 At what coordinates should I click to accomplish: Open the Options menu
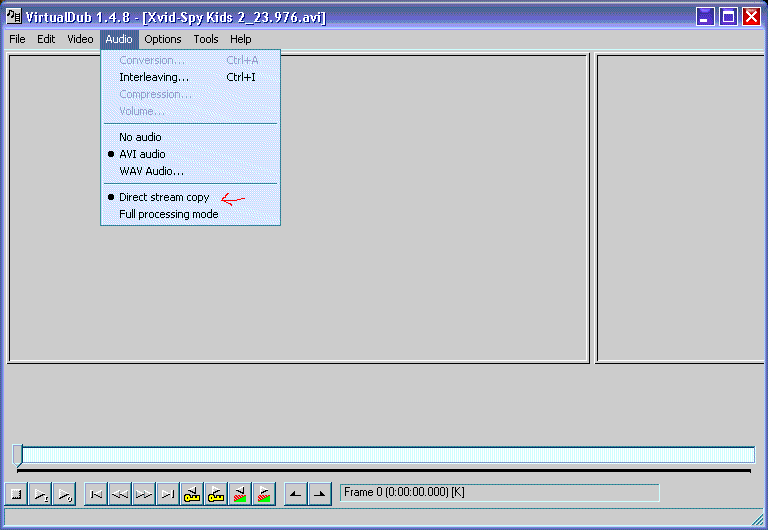click(x=163, y=39)
